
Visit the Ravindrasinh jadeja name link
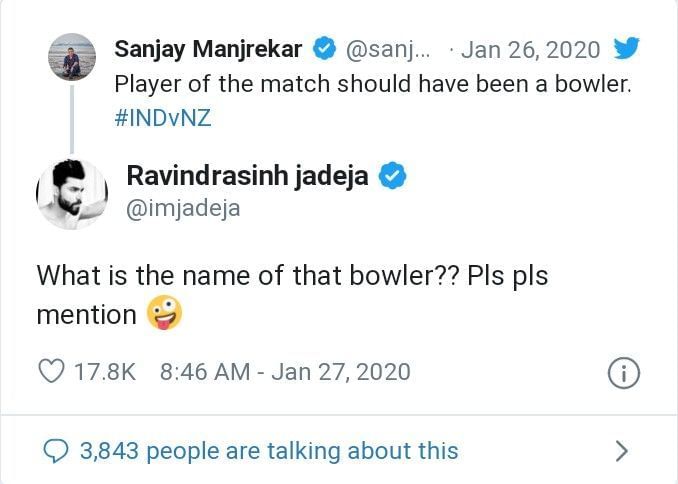[247, 176]
